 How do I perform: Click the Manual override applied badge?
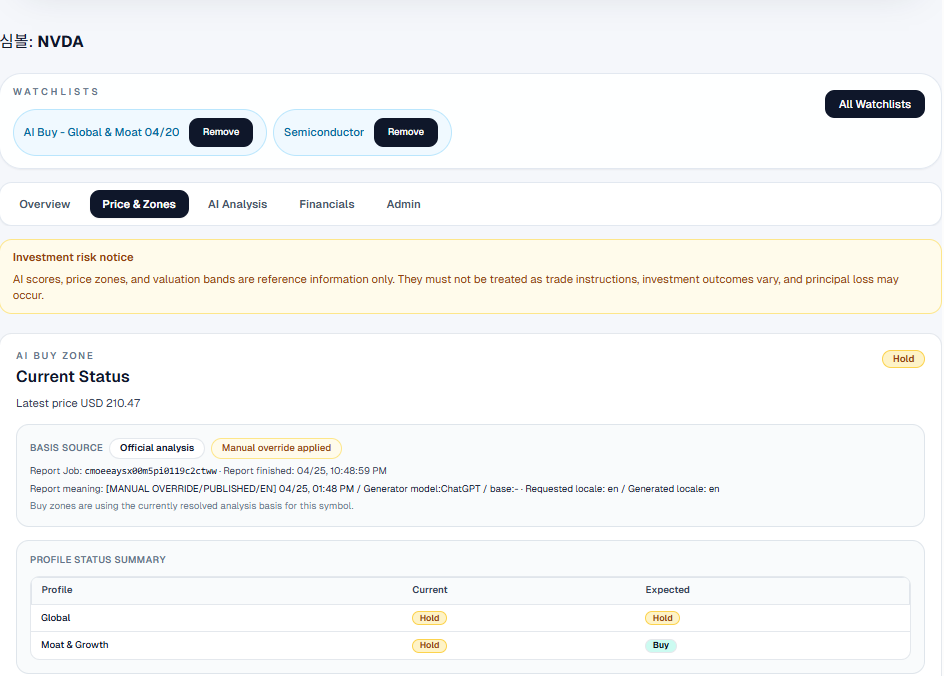[x=276, y=448]
